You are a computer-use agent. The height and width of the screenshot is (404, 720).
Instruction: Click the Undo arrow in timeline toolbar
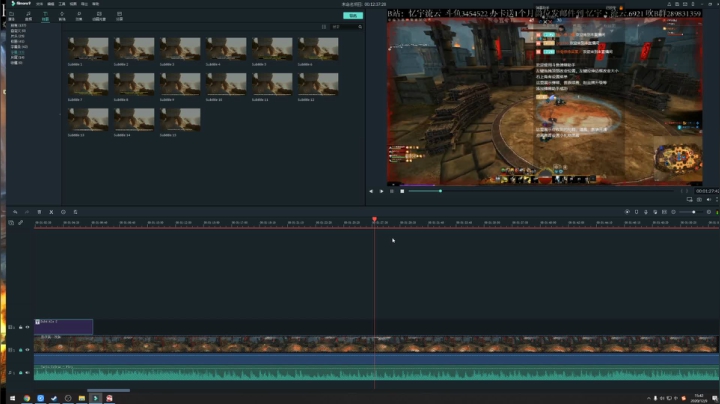(x=15, y=212)
